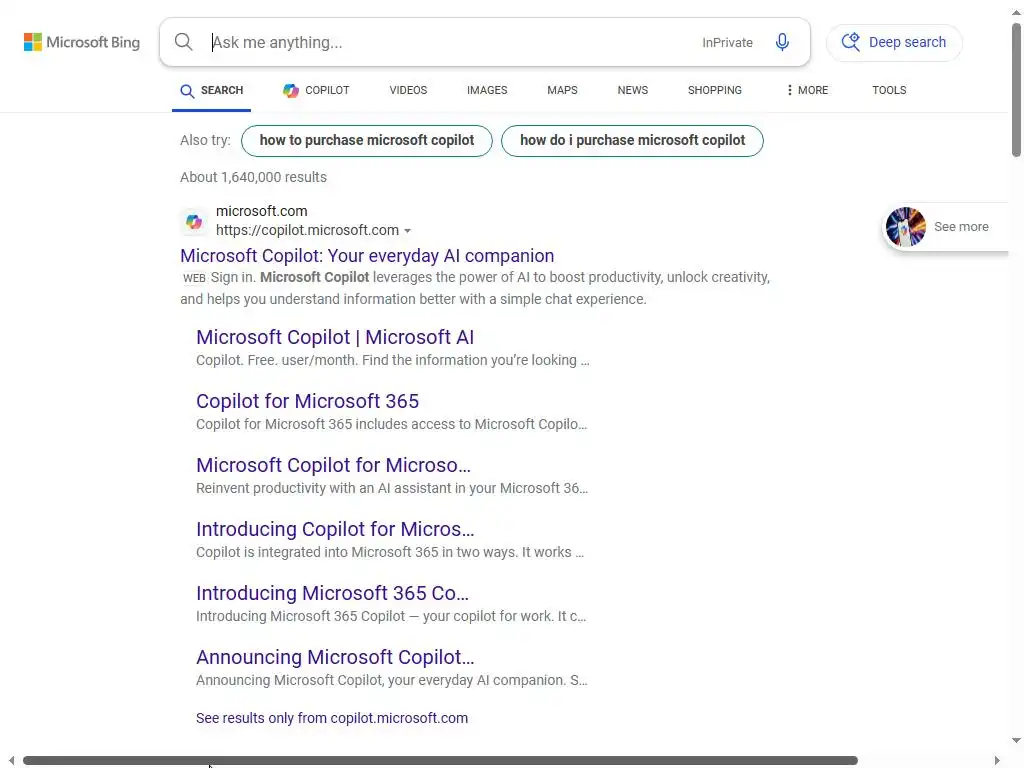This screenshot has width=1024, height=768.
Task: Click the Microsoft Bing logo
Action: 82,42
